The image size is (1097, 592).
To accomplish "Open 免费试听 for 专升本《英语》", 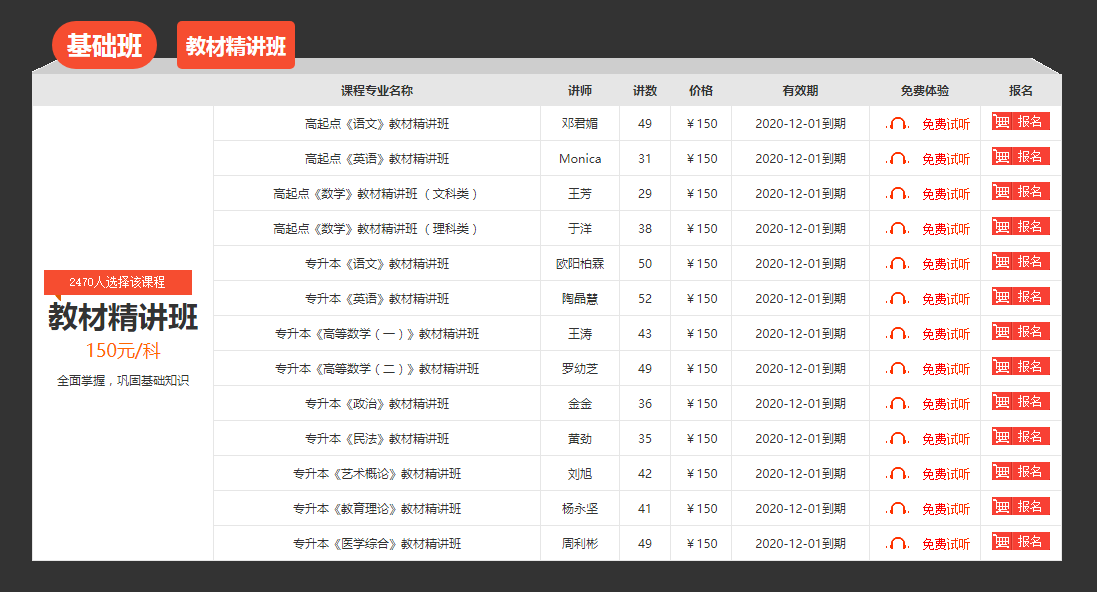I will (x=946, y=299).
